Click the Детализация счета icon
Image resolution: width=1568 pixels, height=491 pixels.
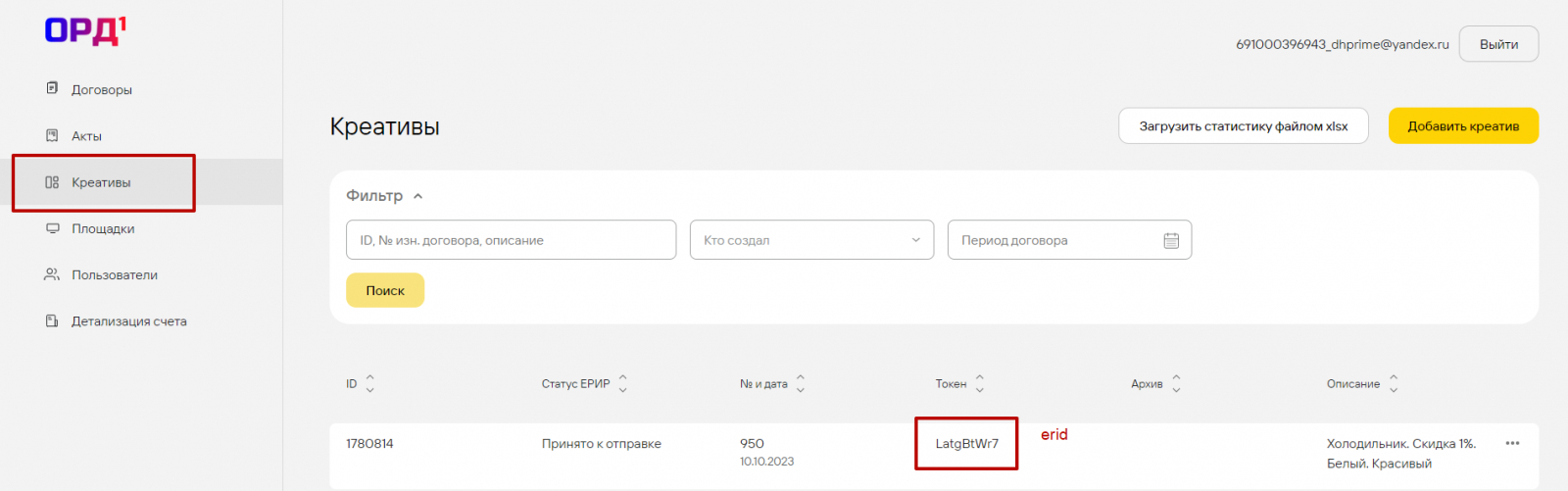pyautogui.click(x=52, y=320)
